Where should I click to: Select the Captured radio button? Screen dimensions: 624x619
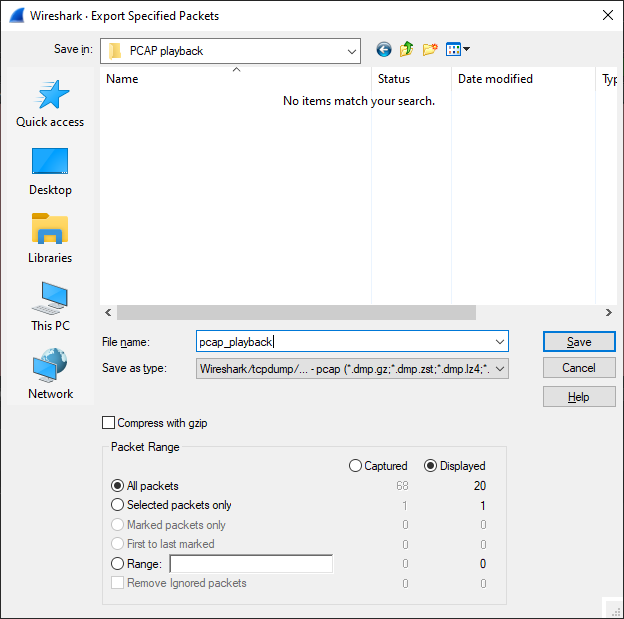point(355,466)
